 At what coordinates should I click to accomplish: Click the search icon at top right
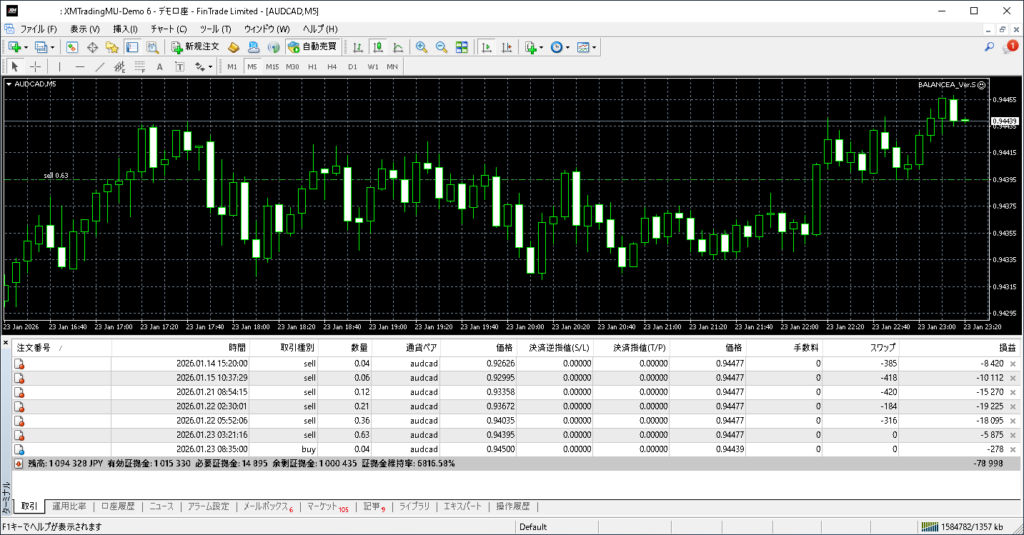989,47
